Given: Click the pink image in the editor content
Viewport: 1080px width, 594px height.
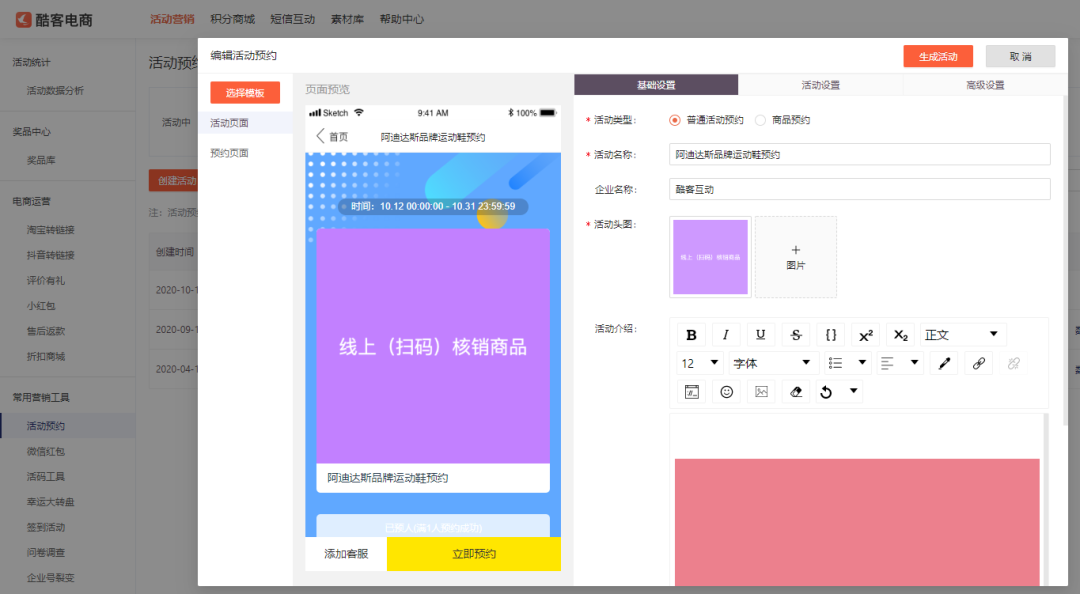Looking at the screenshot, I should 857,522.
